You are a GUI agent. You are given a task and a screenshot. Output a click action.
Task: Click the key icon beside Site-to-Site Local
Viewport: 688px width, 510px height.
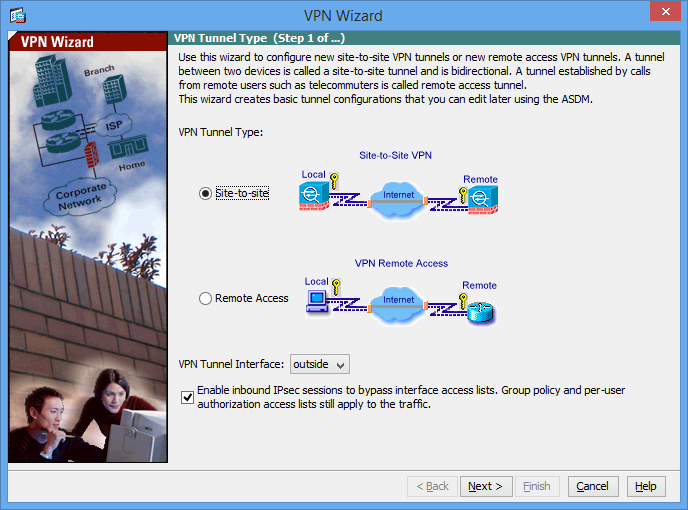(x=334, y=180)
